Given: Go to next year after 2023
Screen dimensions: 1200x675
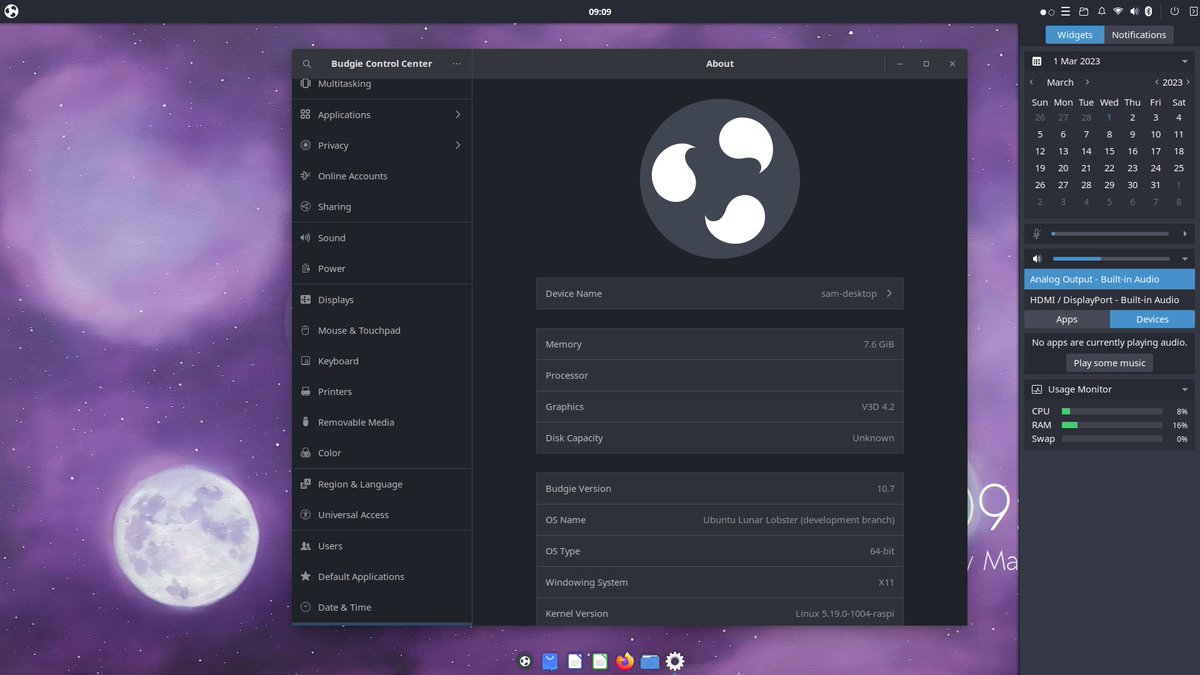Looking at the screenshot, I should 1187,82.
